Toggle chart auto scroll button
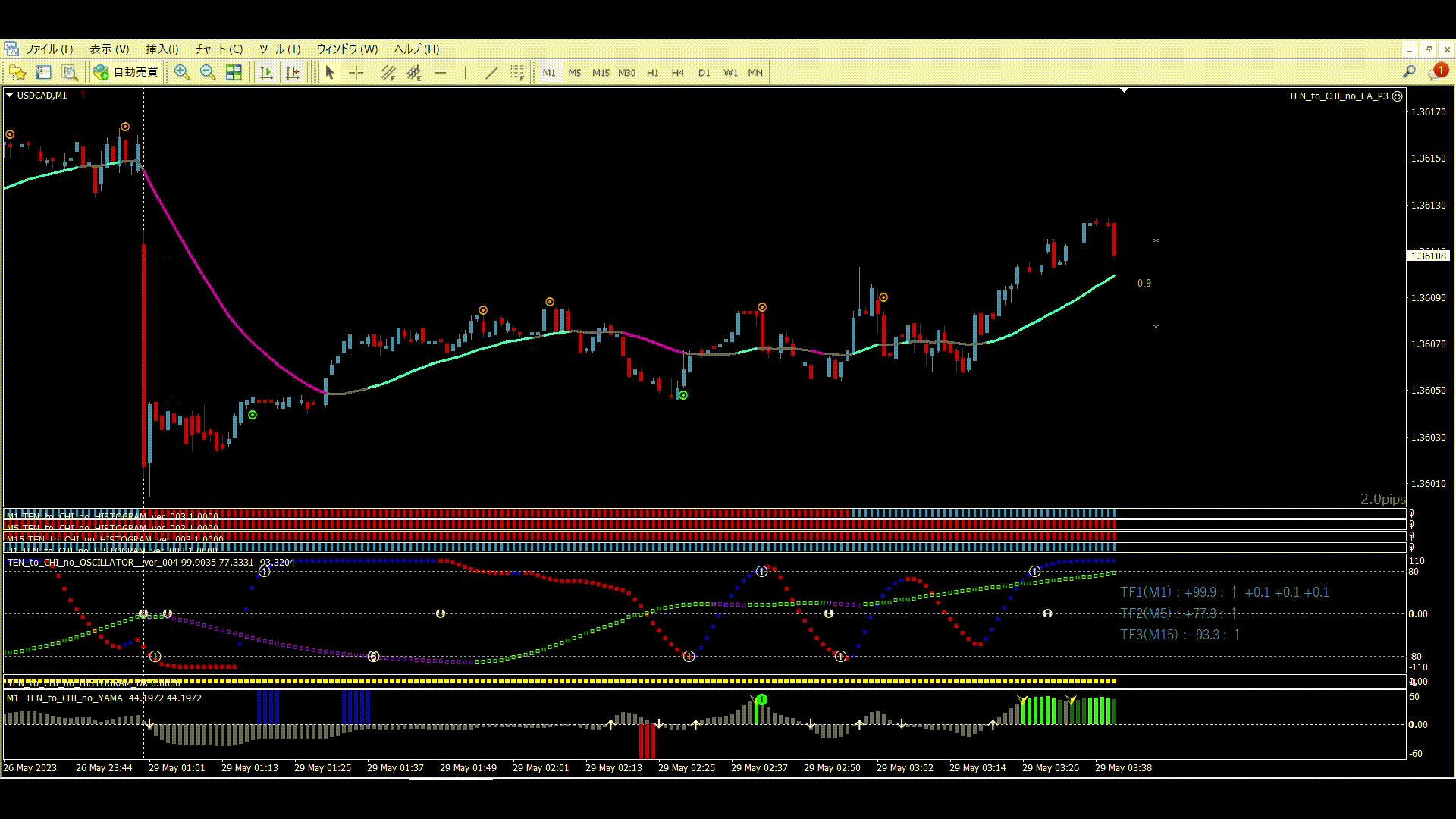The width and height of the screenshot is (1456, 819). 266,72
